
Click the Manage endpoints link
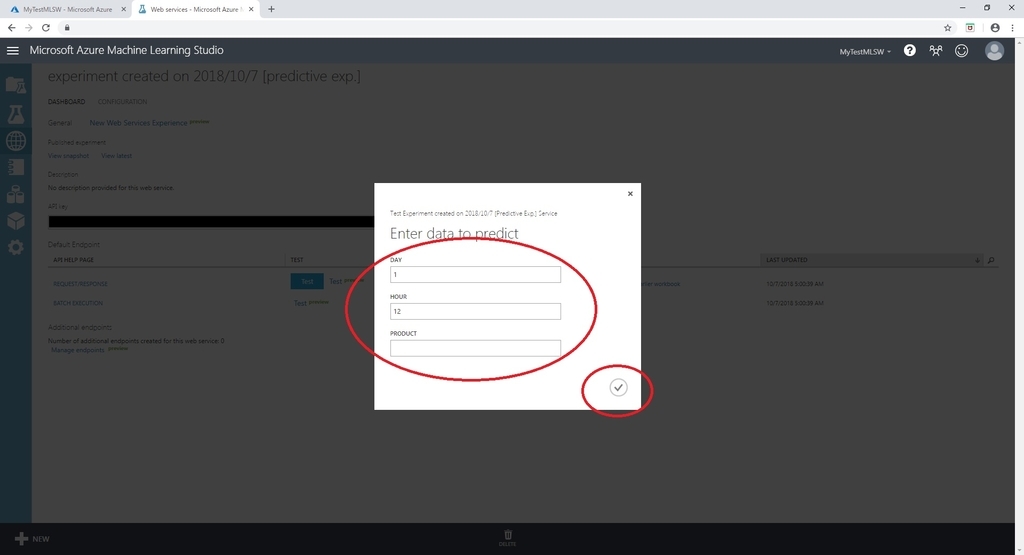[x=78, y=350]
